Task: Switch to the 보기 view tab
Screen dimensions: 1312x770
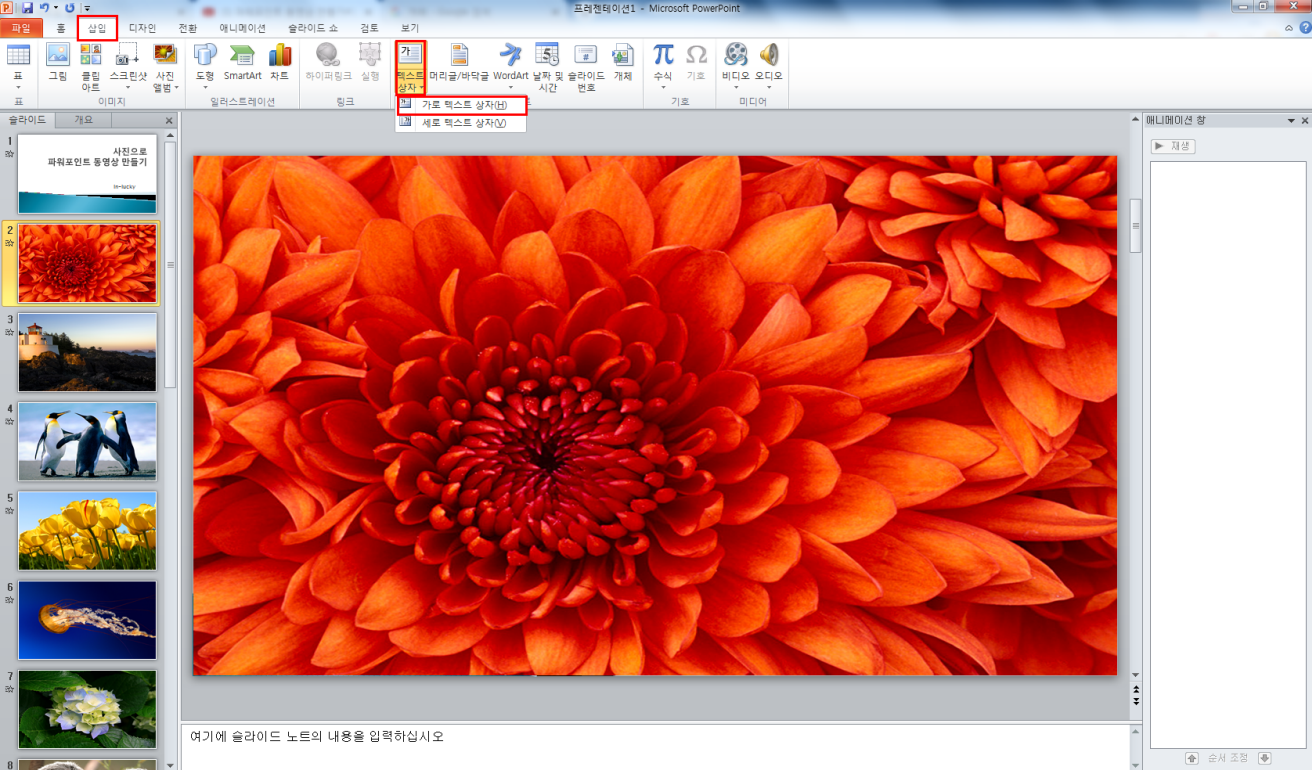Action: 410,28
